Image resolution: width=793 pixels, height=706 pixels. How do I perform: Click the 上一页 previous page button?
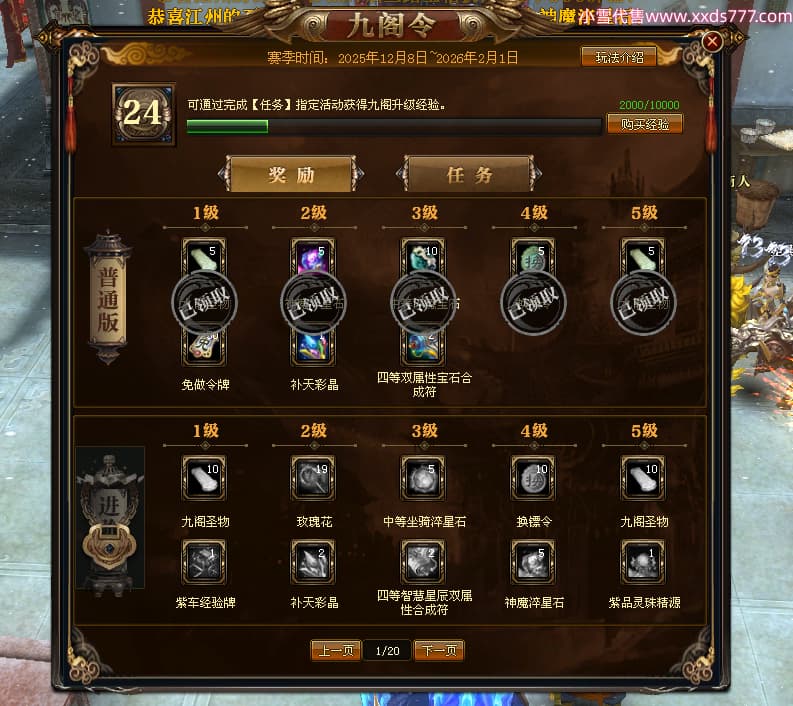pyautogui.click(x=336, y=650)
